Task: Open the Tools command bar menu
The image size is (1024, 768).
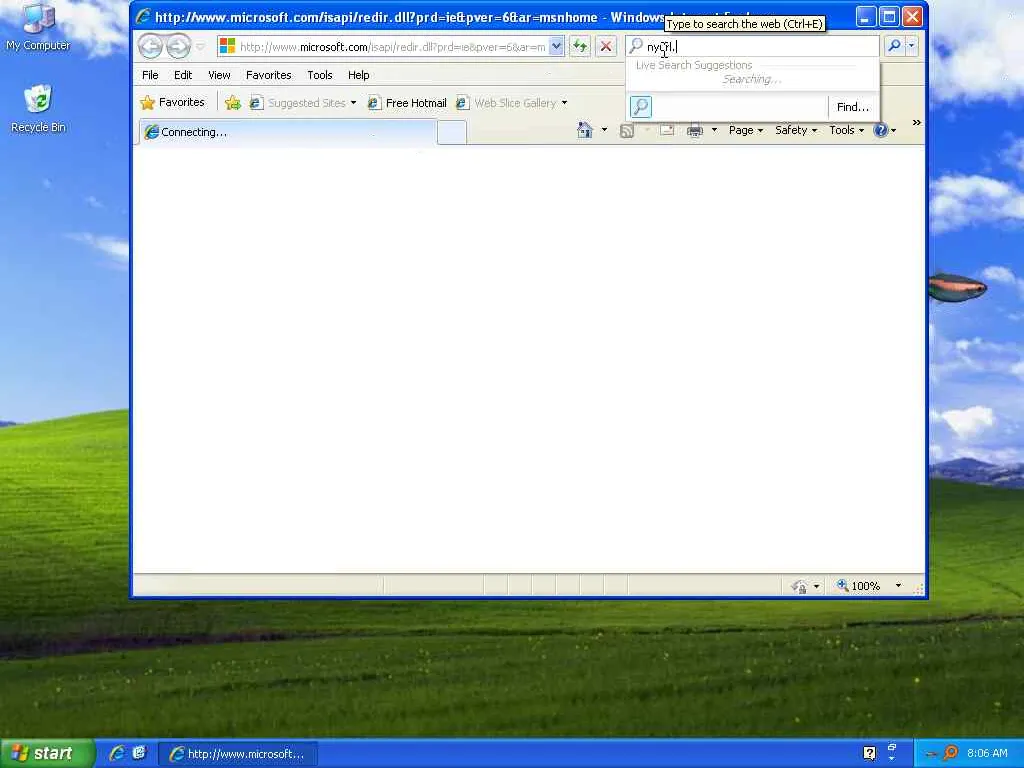Action: [846, 130]
